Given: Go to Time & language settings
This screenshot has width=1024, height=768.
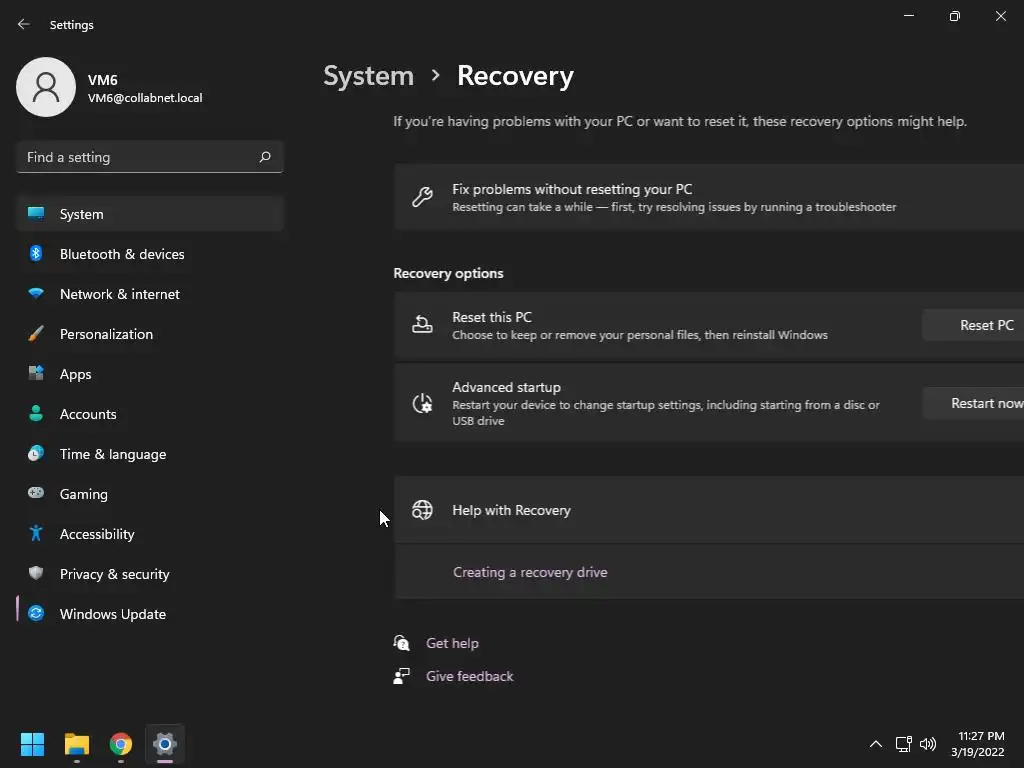Looking at the screenshot, I should (x=113, y=454).
